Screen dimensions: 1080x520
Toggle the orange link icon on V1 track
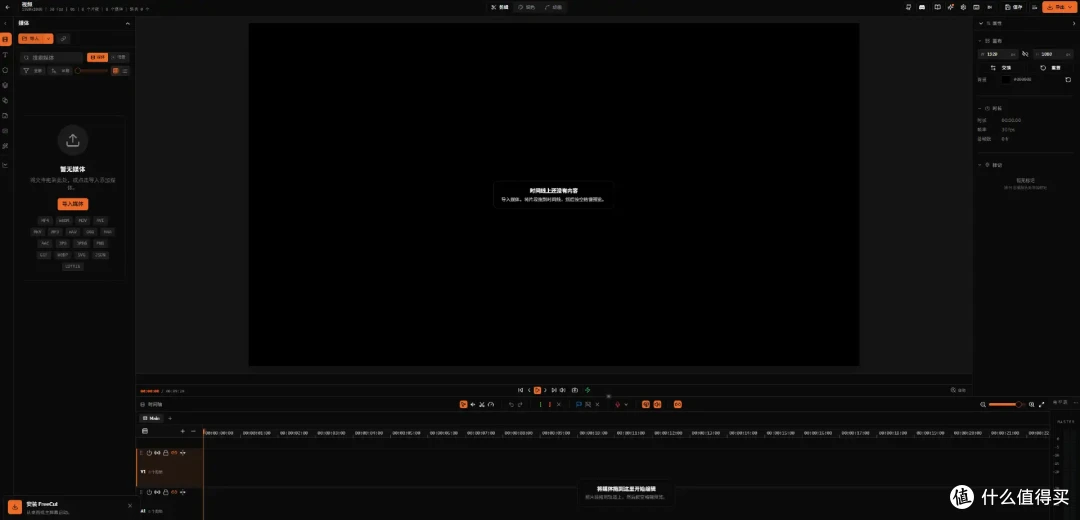tap(174, 453)
